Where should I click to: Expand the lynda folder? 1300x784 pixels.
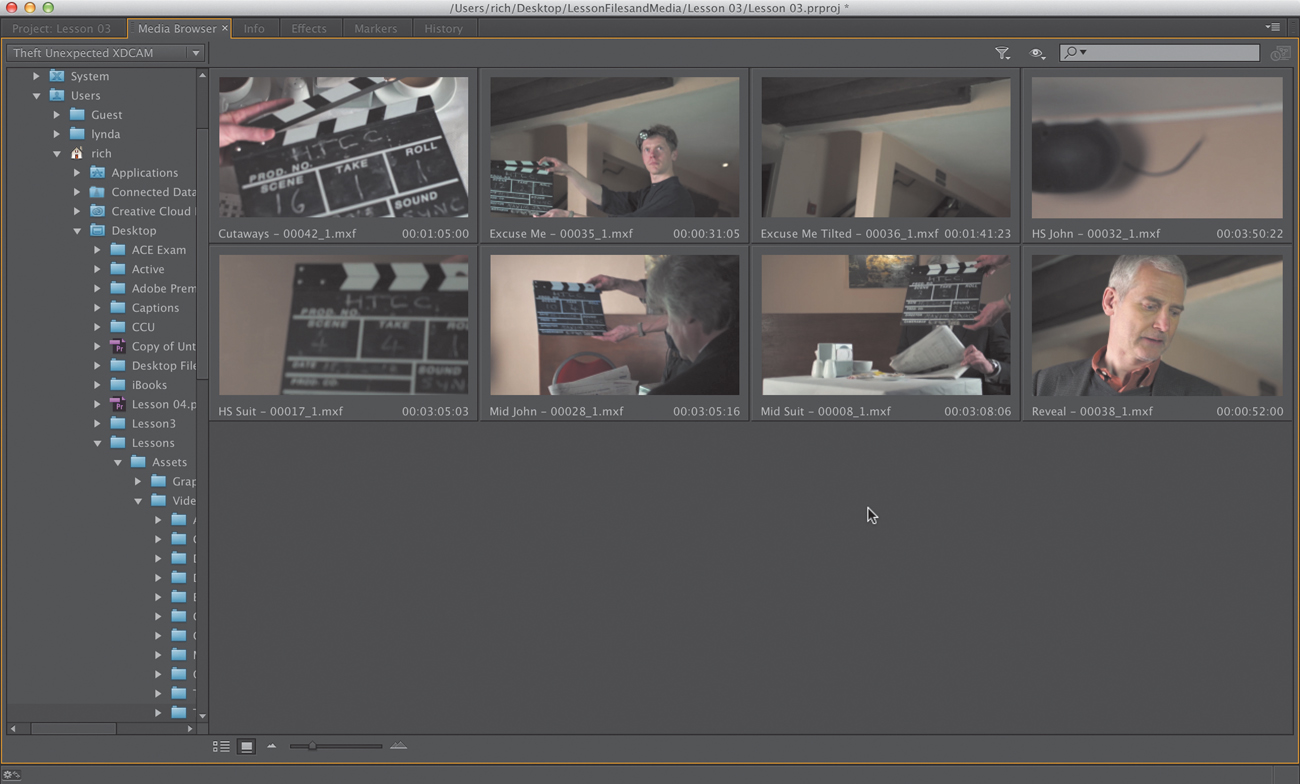[x=56, y=134]
